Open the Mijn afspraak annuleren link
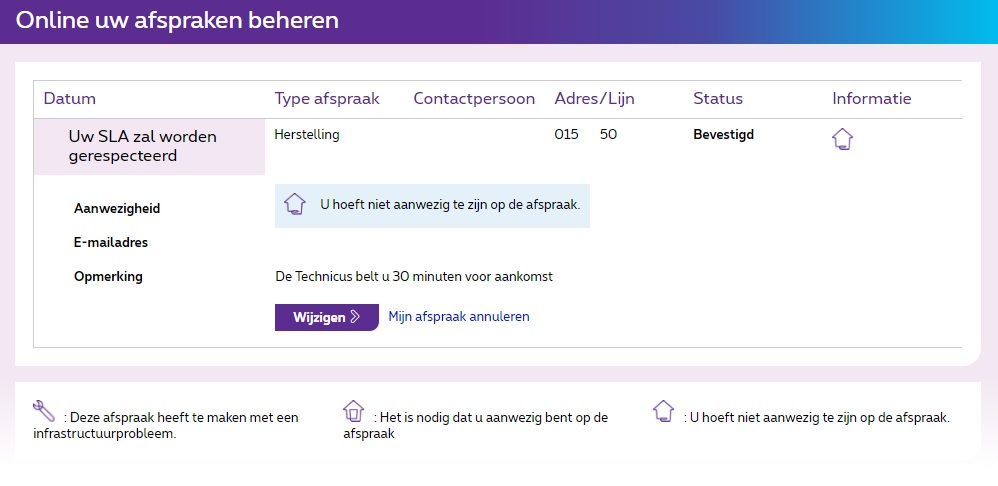Screen dimensions: 998x486 coord(459,317)
